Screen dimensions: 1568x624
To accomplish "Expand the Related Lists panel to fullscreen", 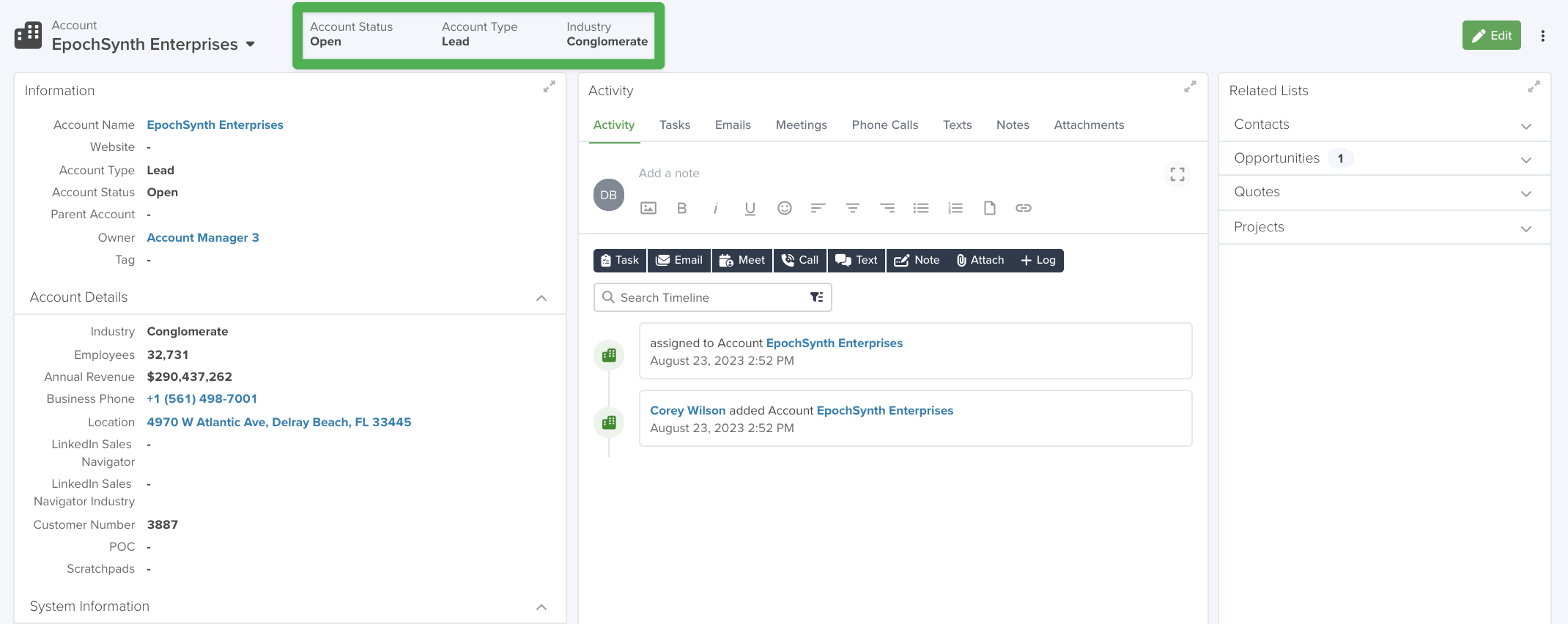I will [x=1534, y=87].
